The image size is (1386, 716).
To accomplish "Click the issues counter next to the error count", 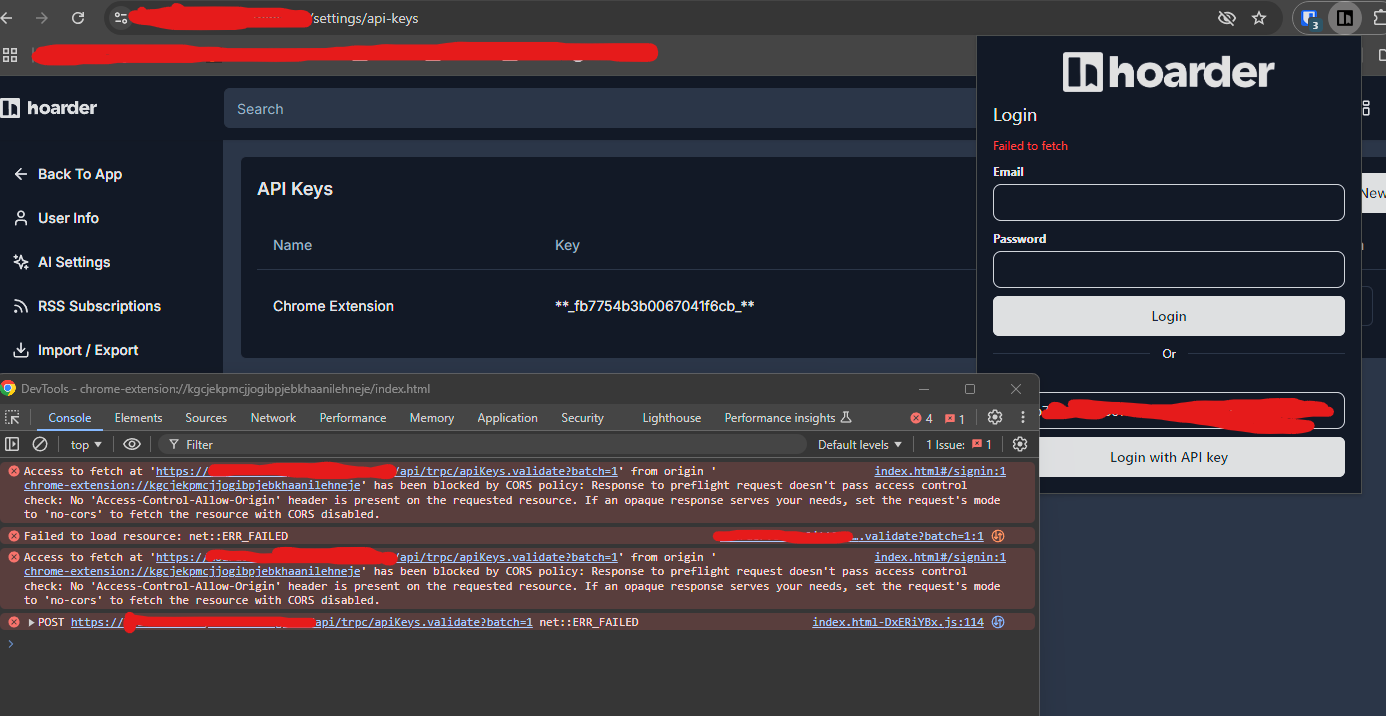I will tap(955, 418).
